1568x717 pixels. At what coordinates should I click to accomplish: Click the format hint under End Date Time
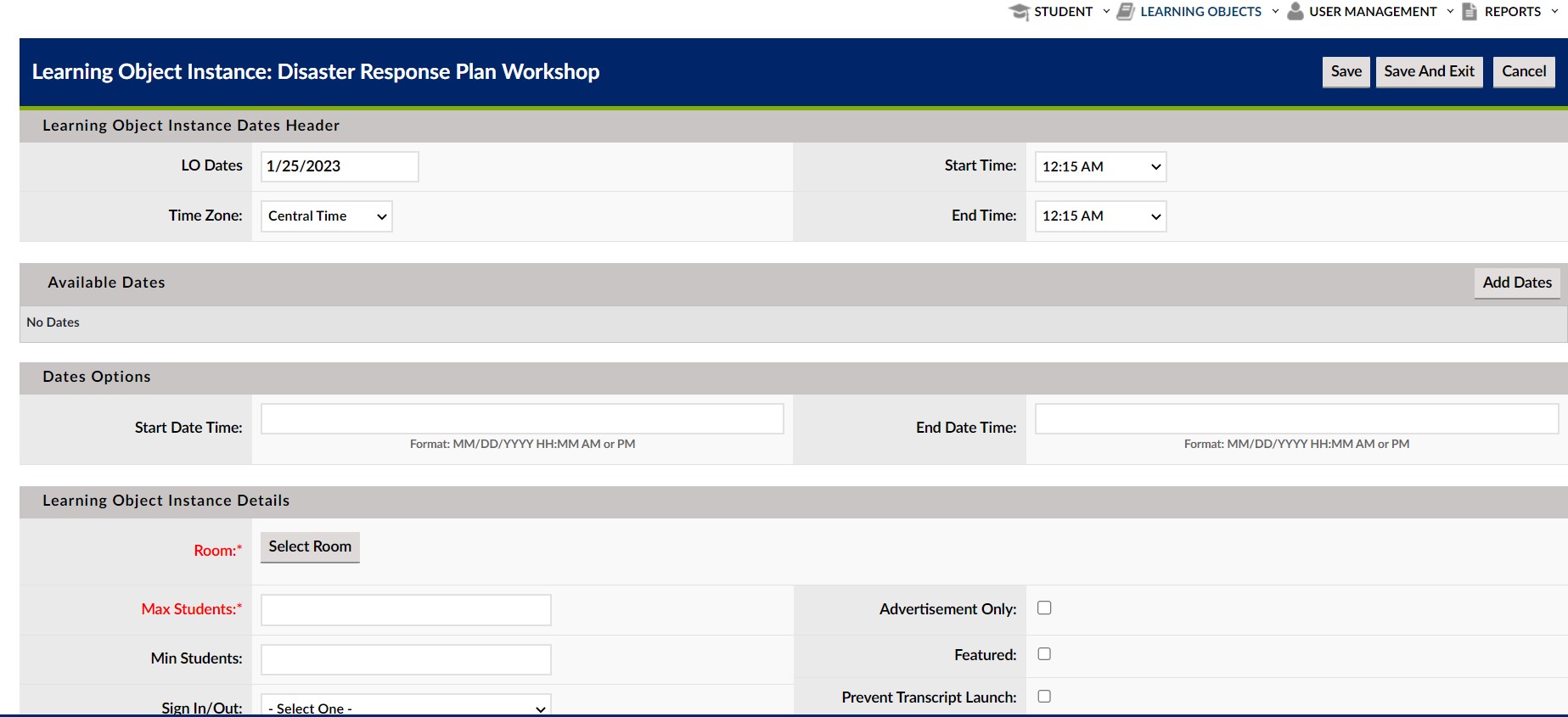click(x=1296, y=444)
